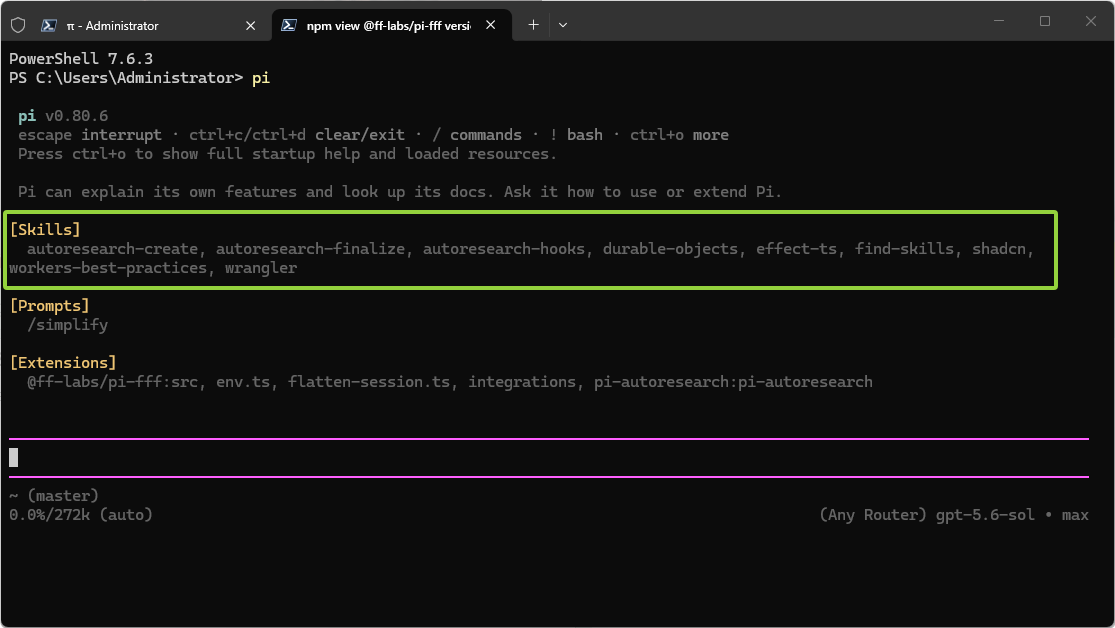Click the pi v0.80.6 version text
The height and width of the screenshot is (628, 1115).
click(x=63, y=116)
